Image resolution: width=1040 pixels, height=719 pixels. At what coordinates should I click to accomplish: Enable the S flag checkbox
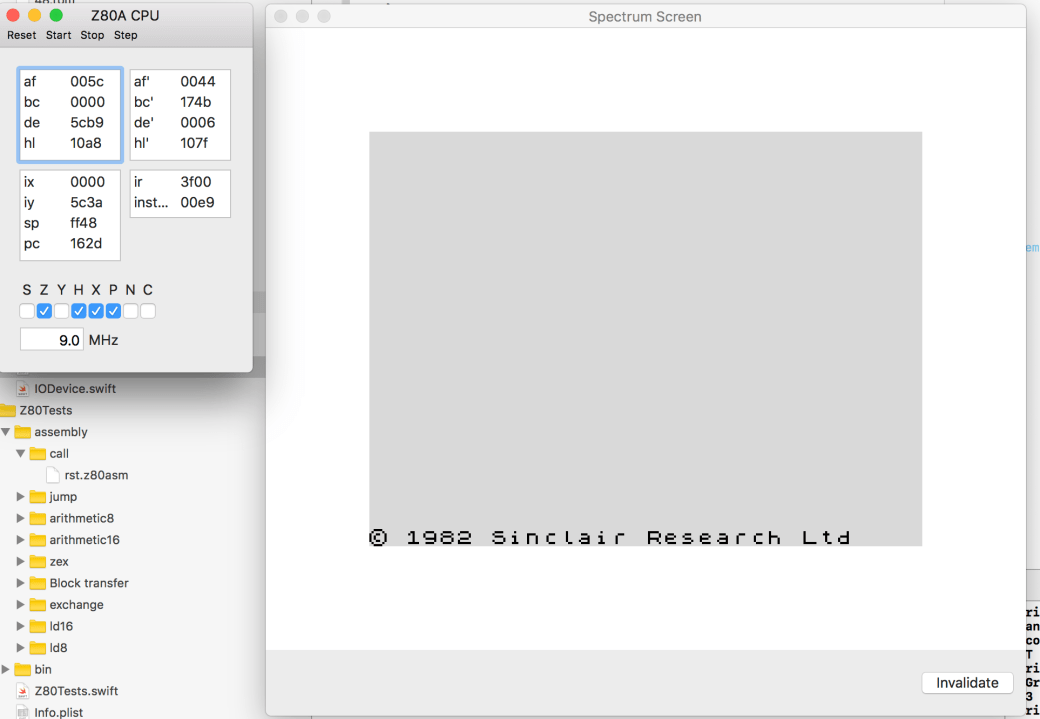tap(26, 311)
